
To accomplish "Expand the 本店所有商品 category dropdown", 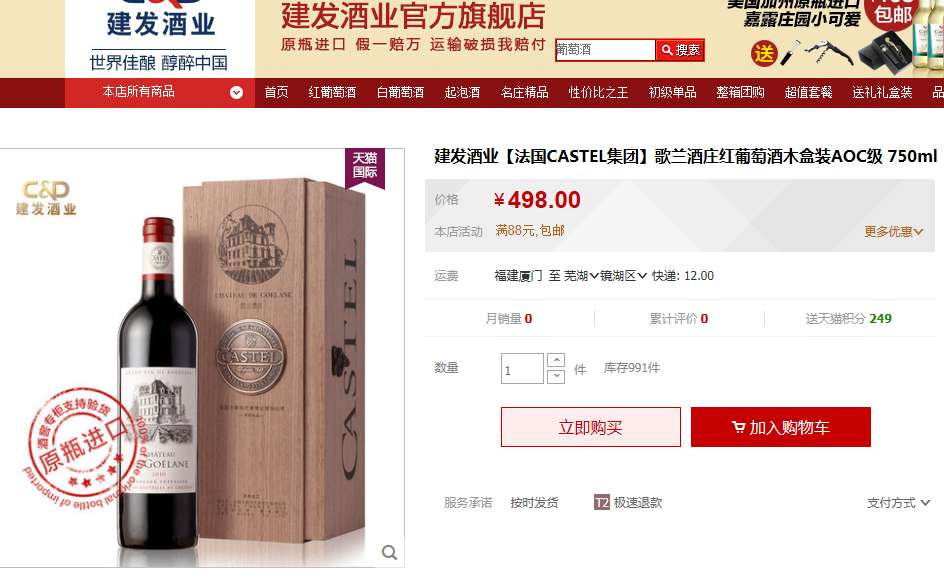I will 237,92.
